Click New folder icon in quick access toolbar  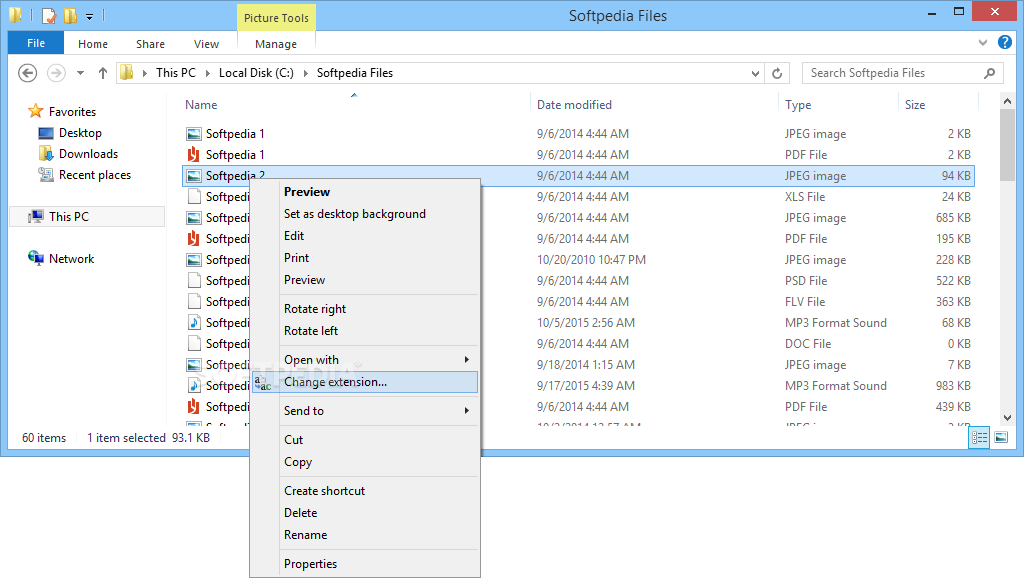[71, 15]
